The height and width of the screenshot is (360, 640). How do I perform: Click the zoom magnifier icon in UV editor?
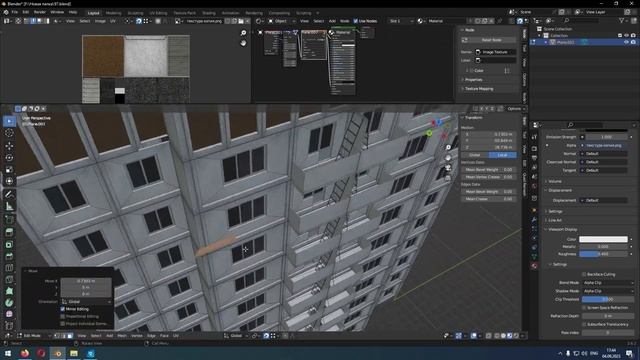[243, 33]
